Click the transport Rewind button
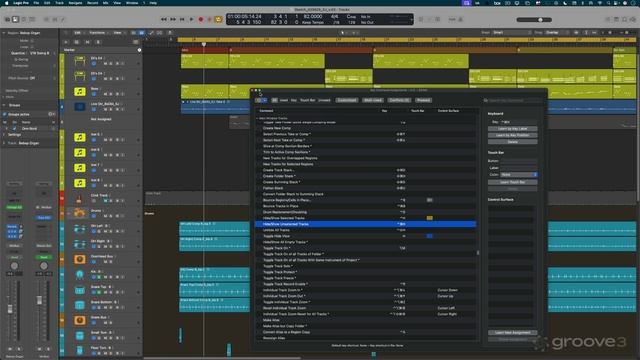The height and width of the screenshot is (360, 640). (164, 19)
